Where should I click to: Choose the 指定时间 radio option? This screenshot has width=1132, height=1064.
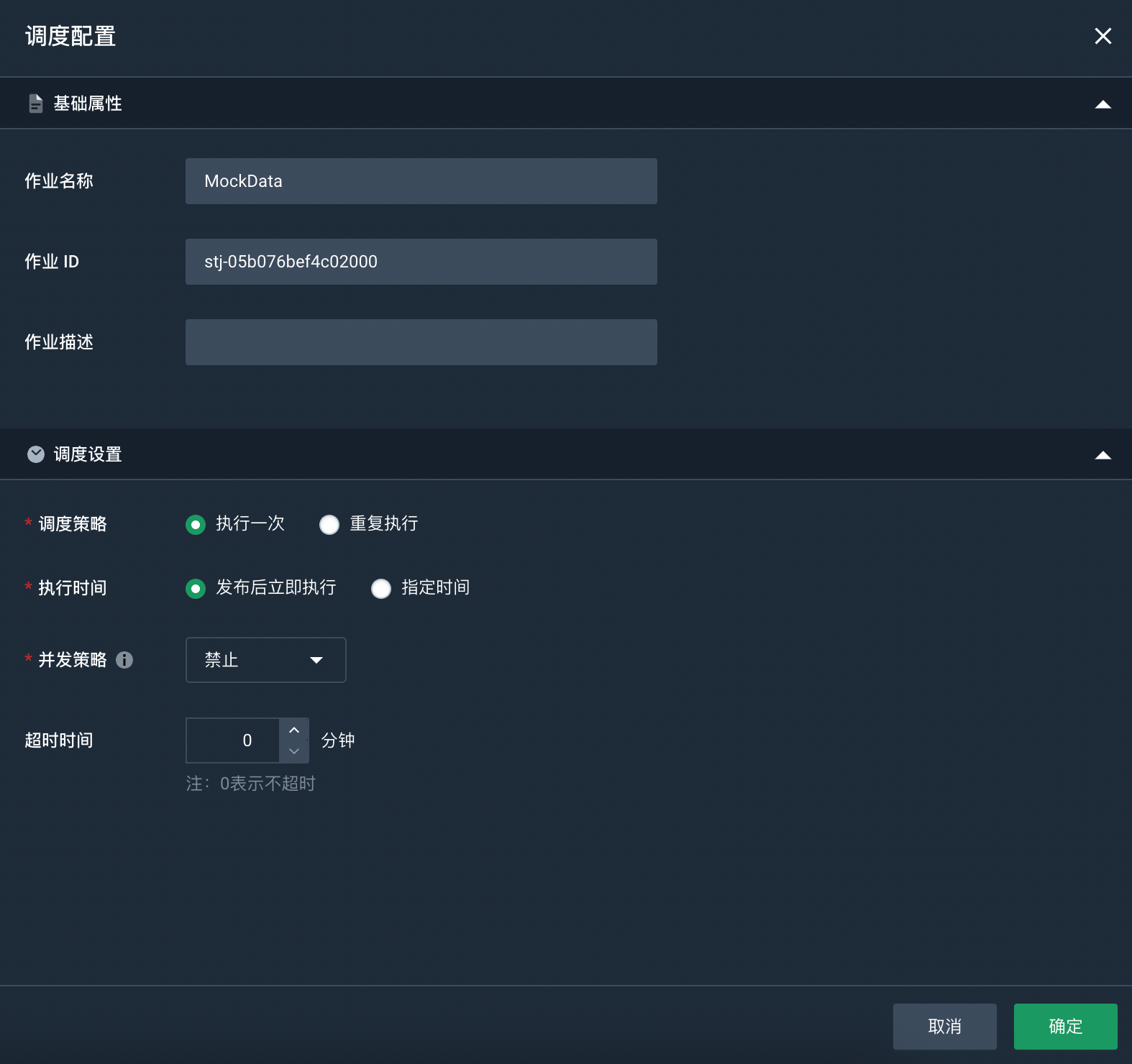click(x=381, y=589)
